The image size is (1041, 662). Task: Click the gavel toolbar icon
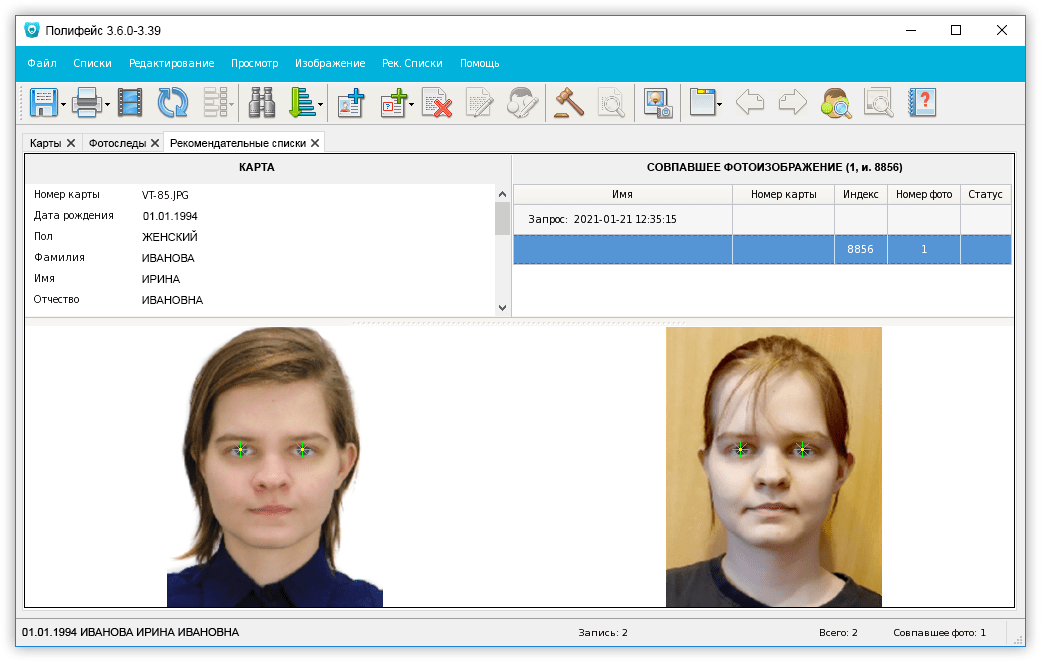[x=569, y=102]
